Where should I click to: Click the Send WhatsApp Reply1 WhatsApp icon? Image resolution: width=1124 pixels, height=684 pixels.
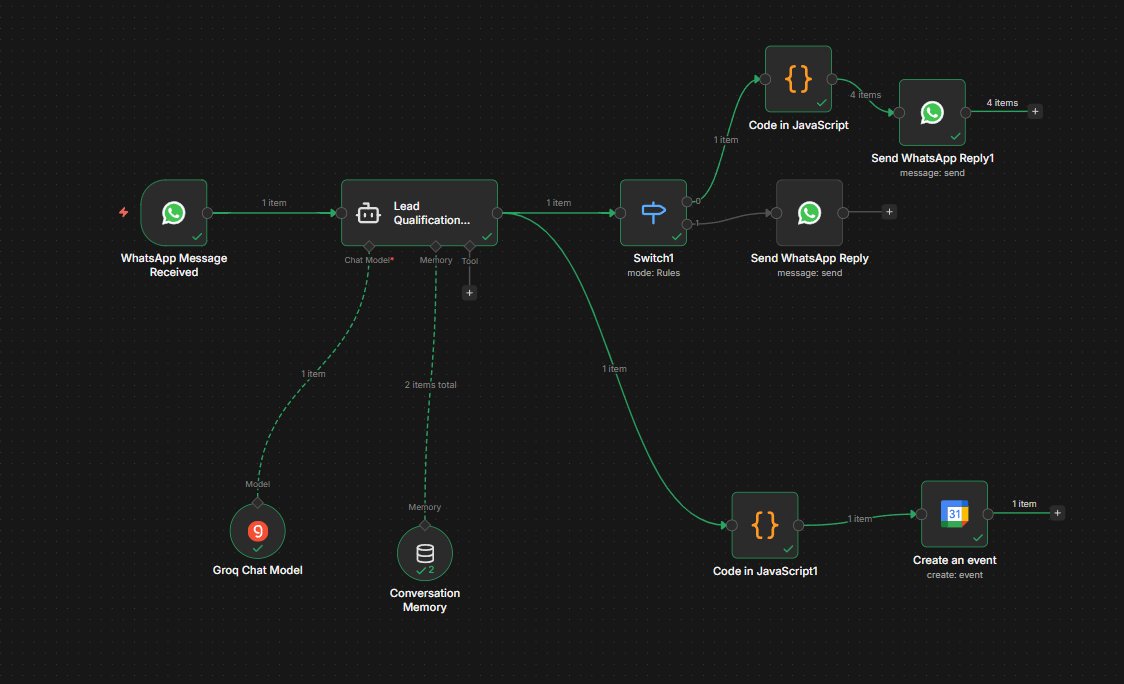point(932,112)
